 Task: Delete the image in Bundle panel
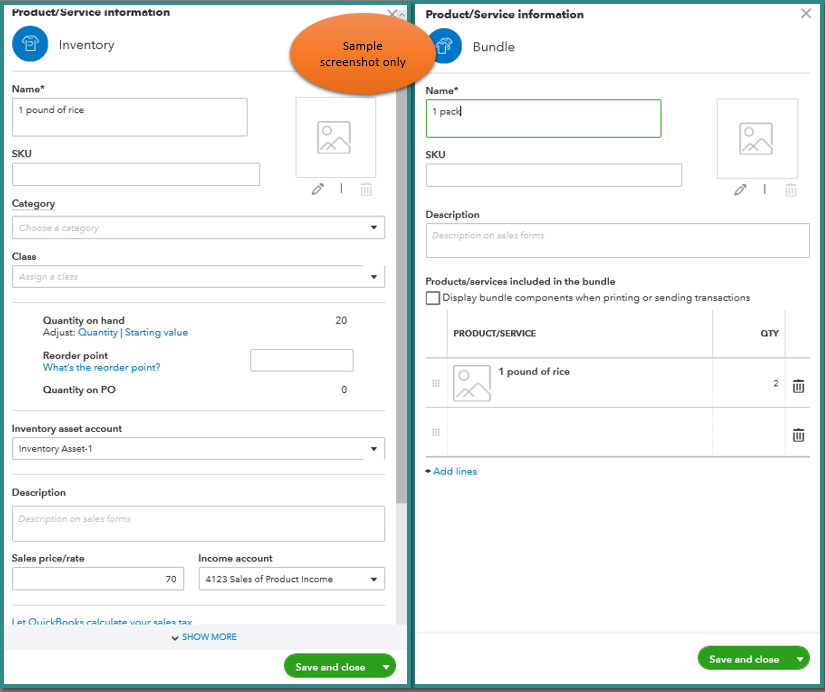click(790, 190)
